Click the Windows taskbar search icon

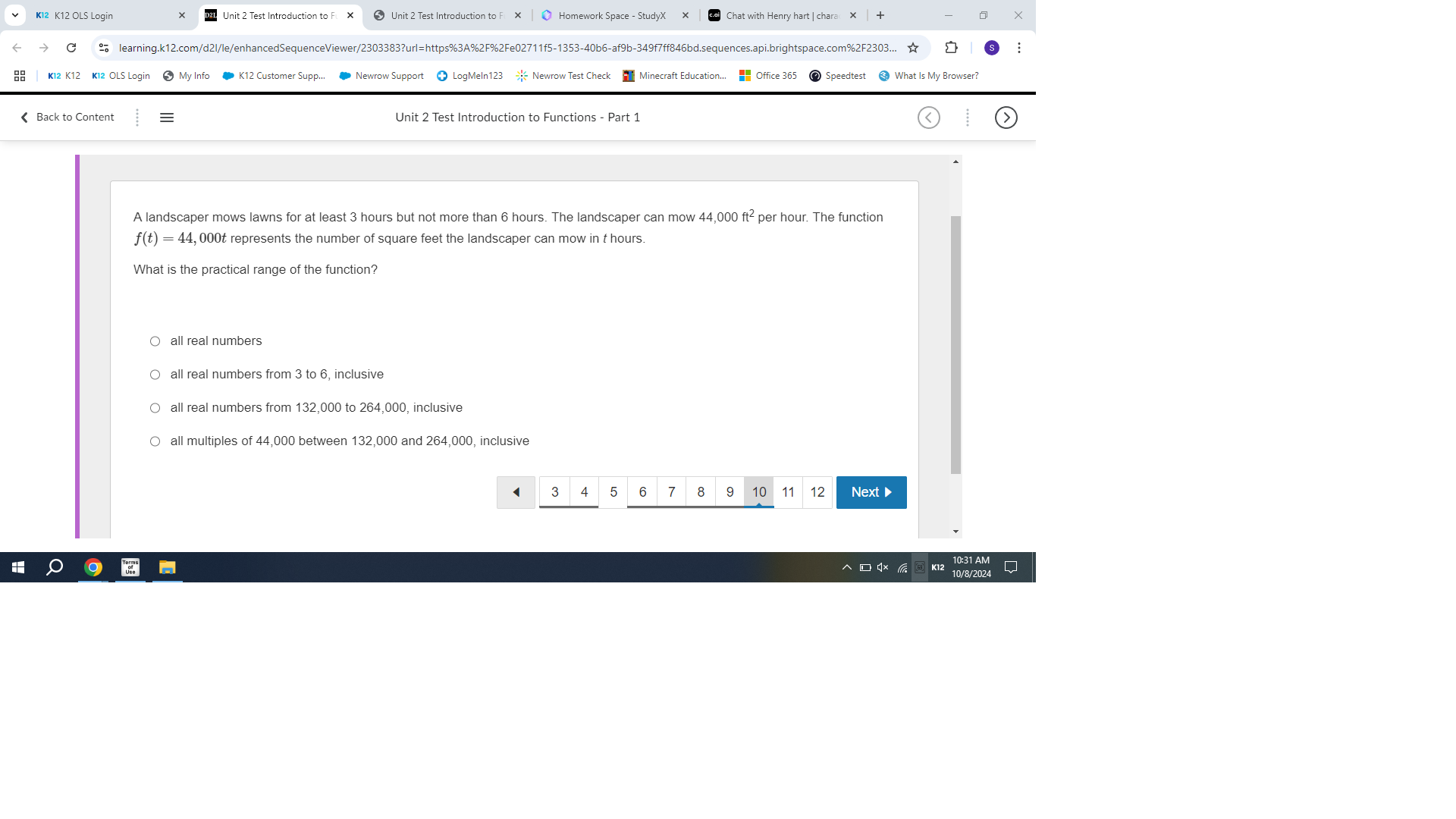[56, 567]
